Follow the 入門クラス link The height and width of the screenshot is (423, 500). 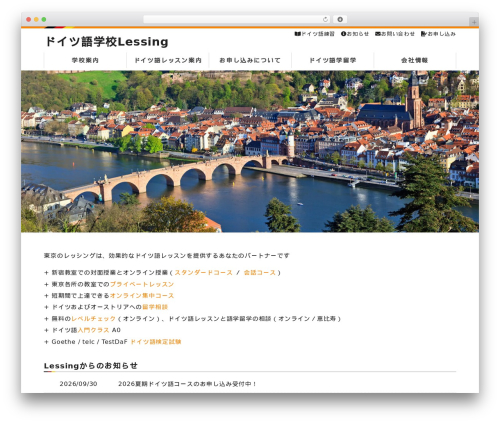point(93,330)
